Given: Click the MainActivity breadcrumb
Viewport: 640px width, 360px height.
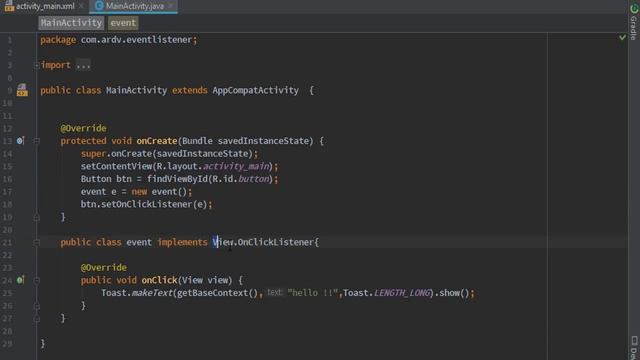Looking at the screenshot, I should coord(71,23).
